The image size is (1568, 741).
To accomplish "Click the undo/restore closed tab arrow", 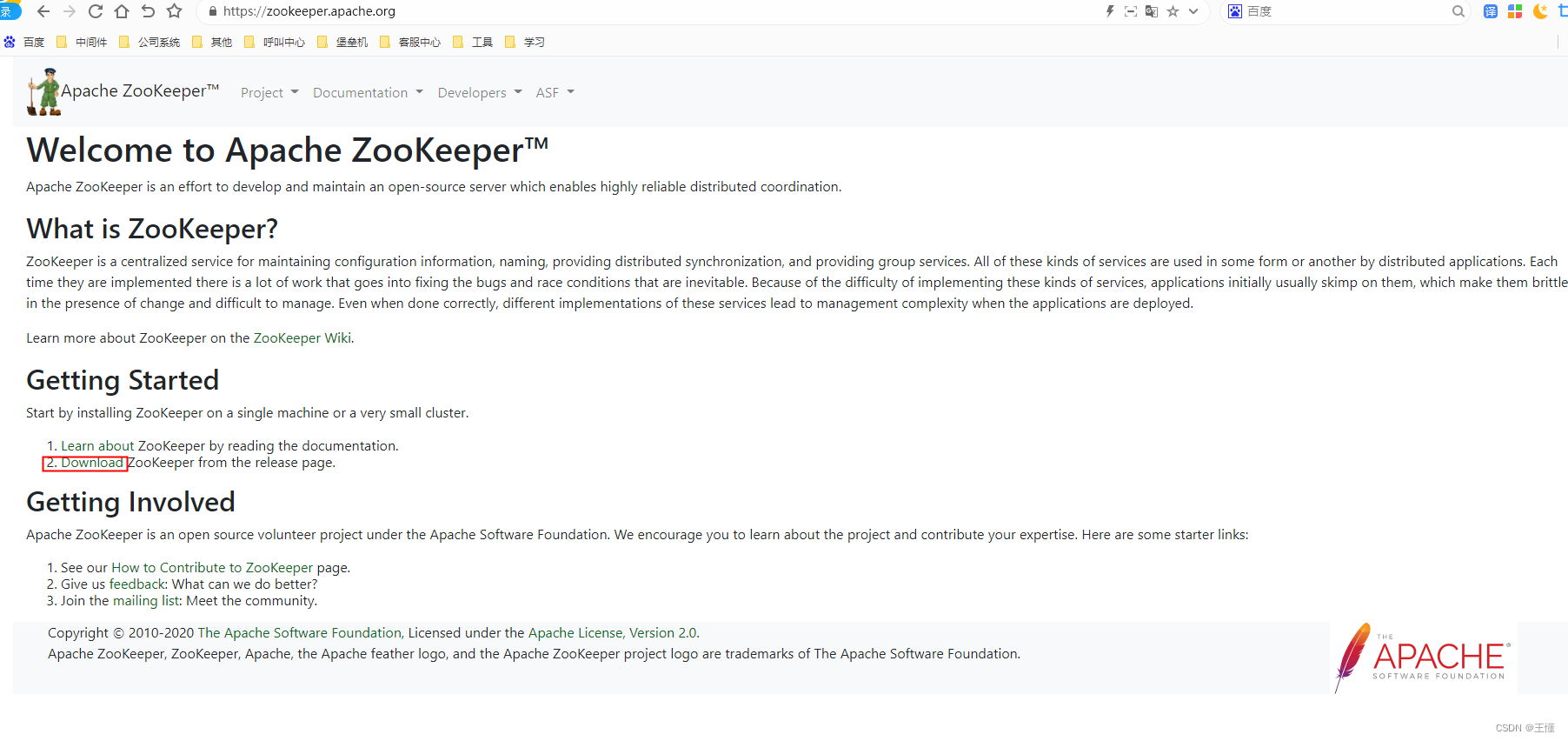I will (x=148, y=11).
